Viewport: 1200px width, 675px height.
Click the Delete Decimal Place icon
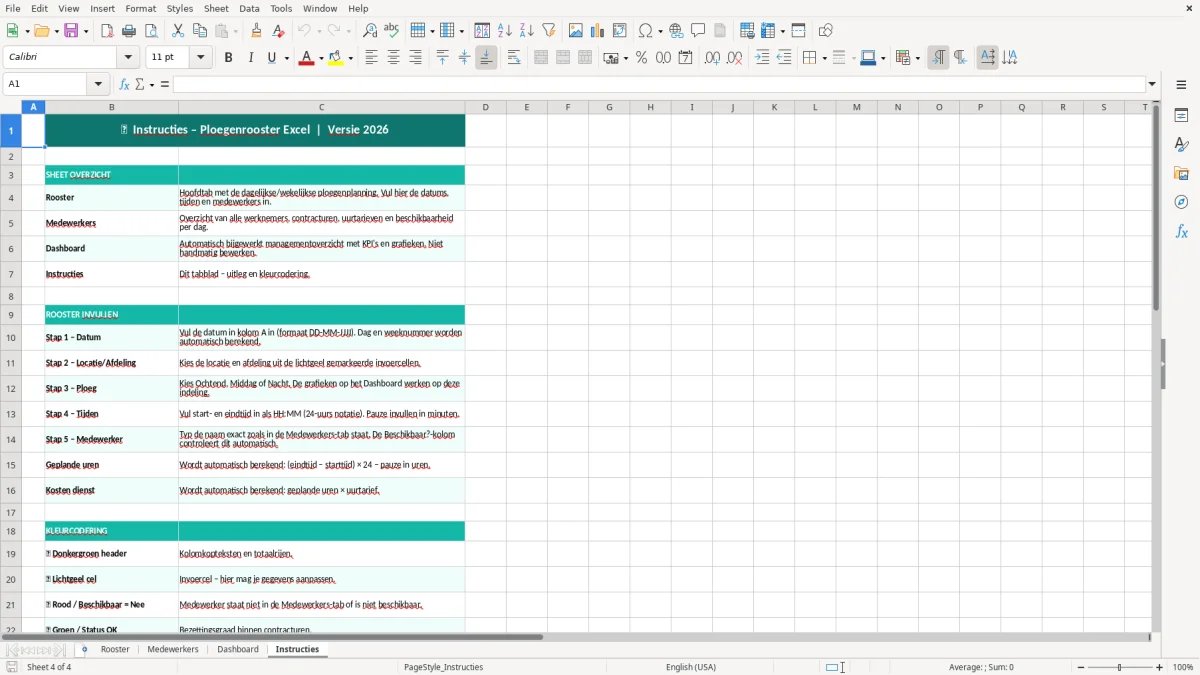pos(735,58)
